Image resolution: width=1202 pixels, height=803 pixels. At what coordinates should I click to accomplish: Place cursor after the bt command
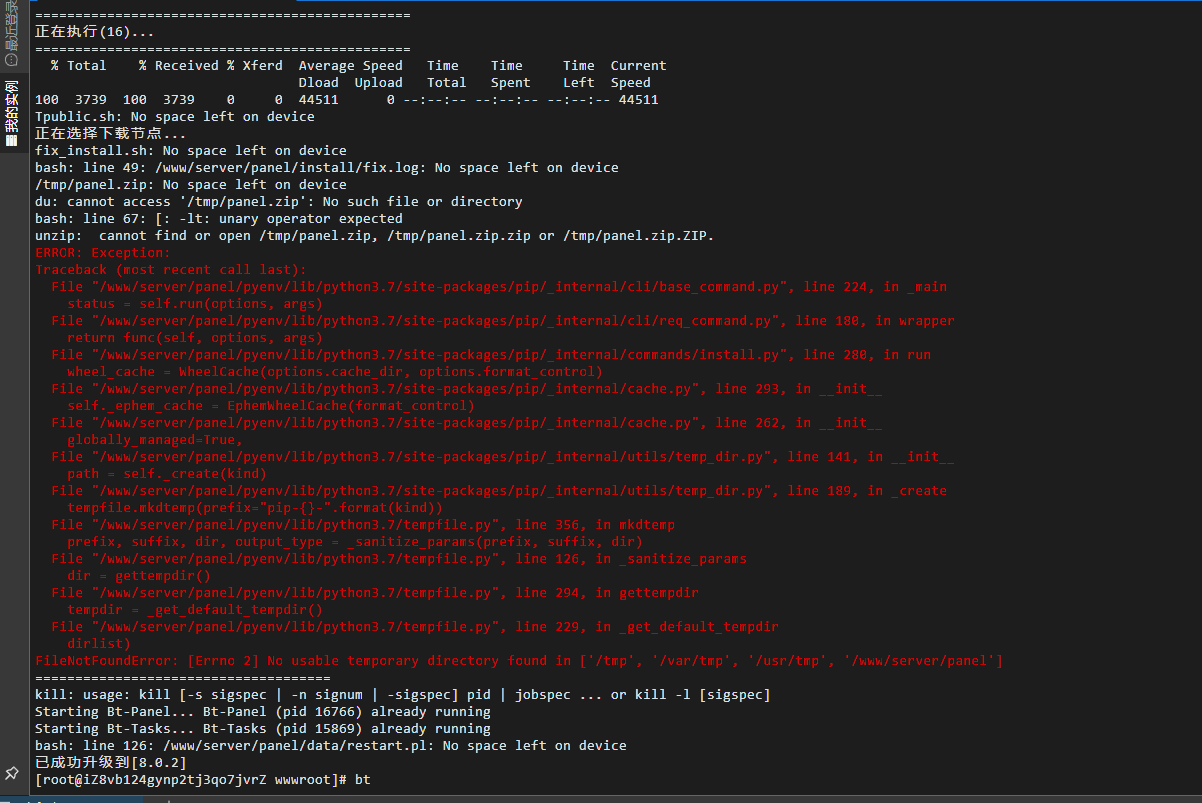tap(372, 779)
